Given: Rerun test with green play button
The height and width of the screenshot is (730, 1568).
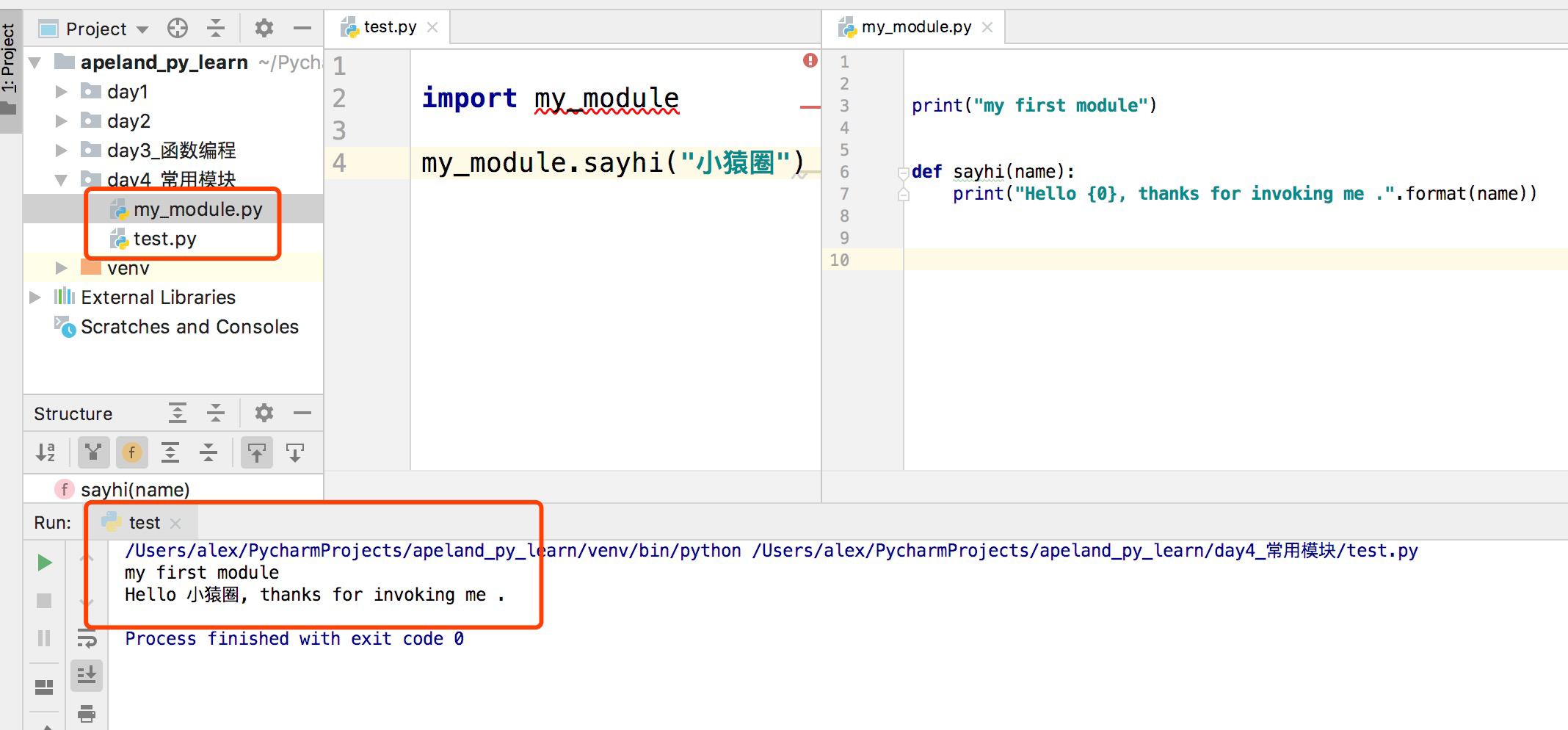Looking at the screenshot, I should pyautogui.click(x=44, y=563).
